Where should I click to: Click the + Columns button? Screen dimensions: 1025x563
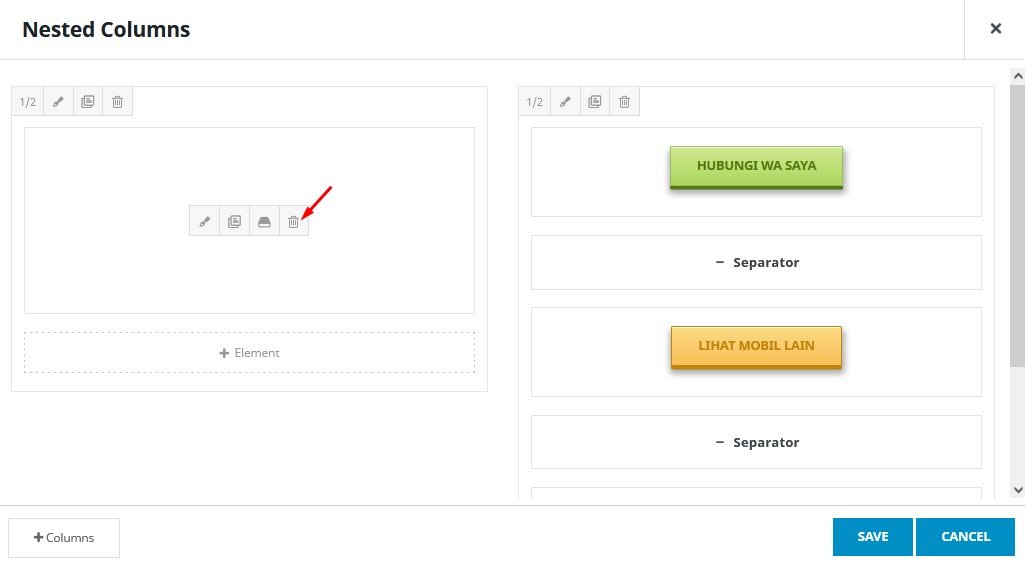[x=64, y=538]
